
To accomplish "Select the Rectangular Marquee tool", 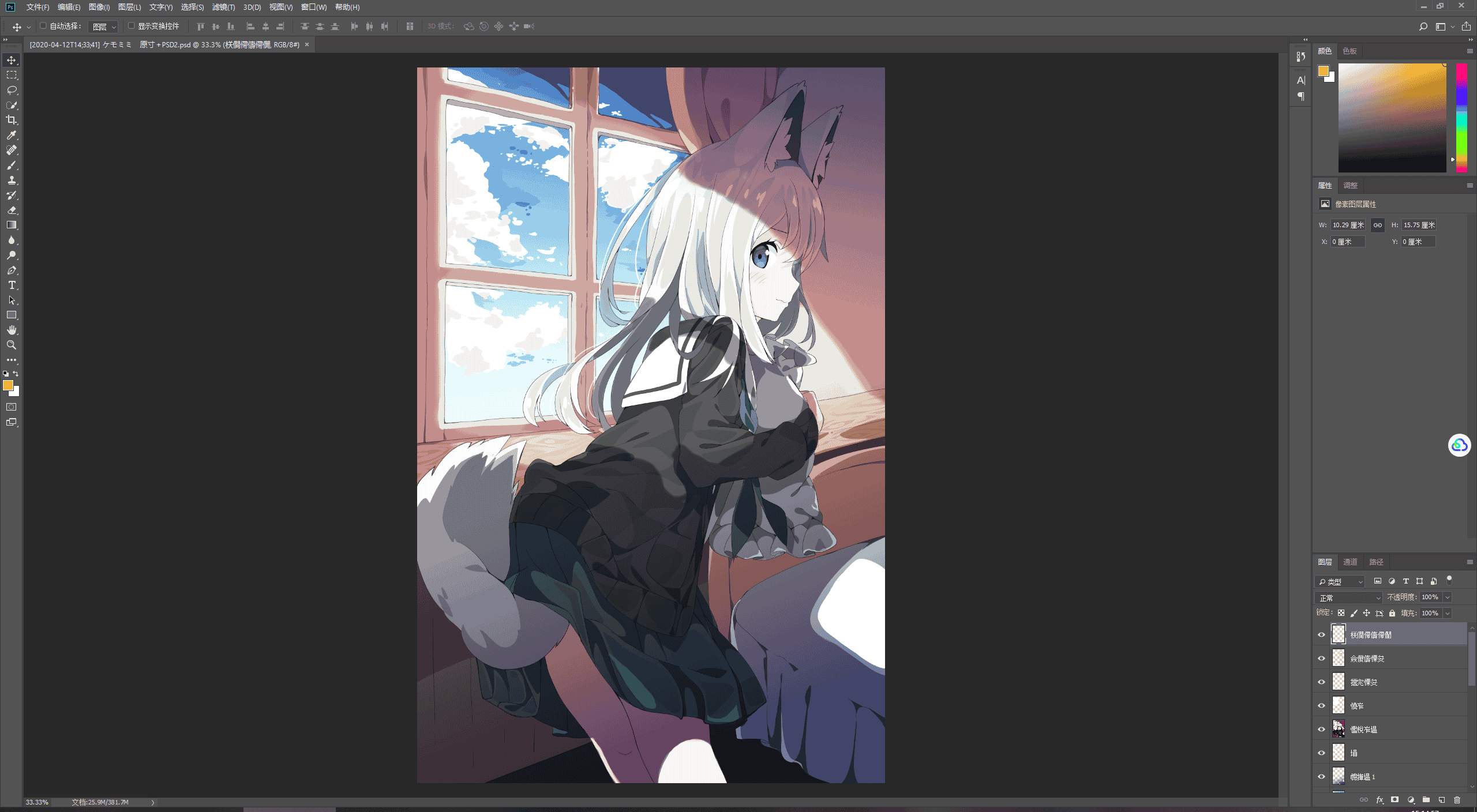I will (12, 75).
